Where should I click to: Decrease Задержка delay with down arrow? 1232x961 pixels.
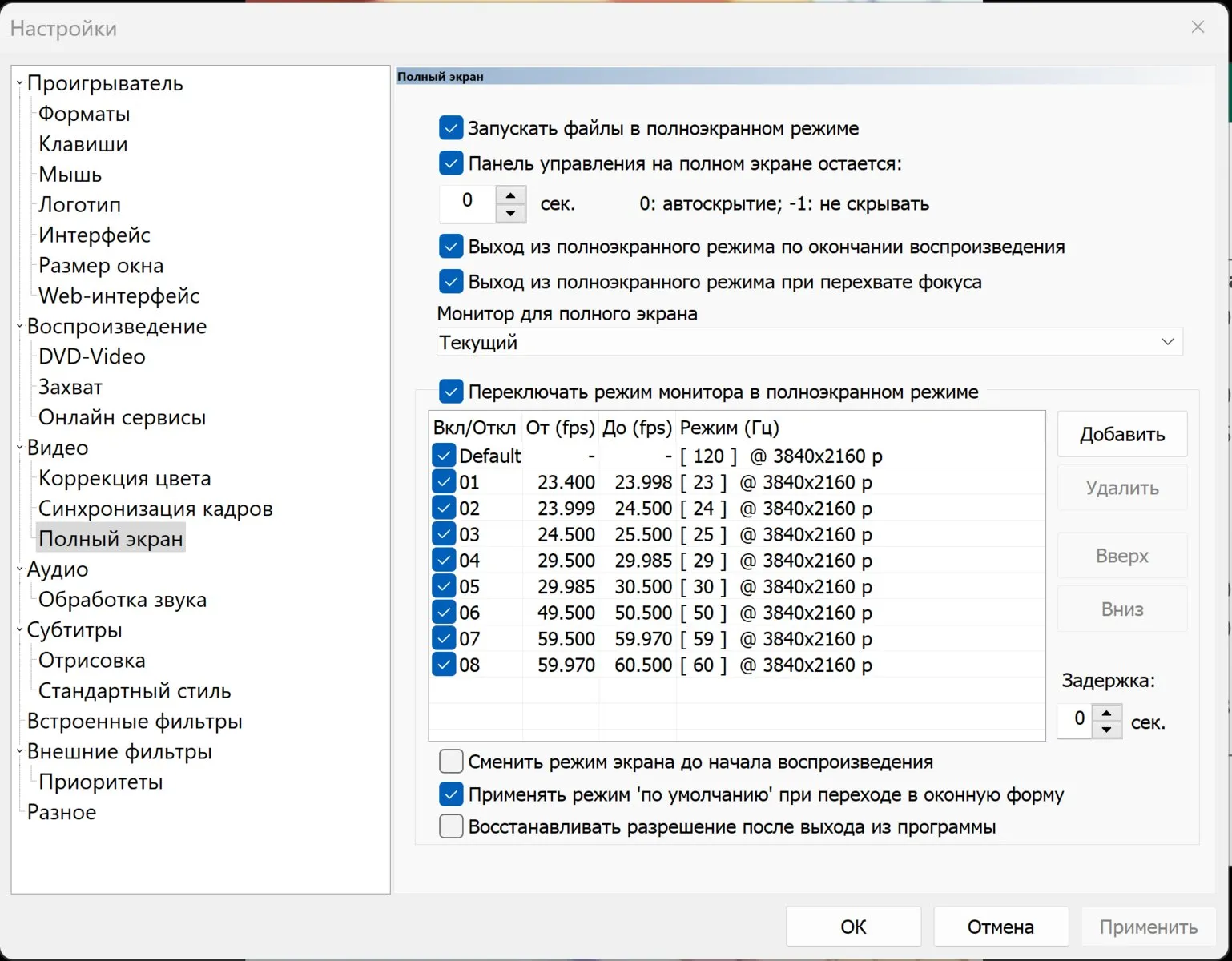click(1106, 730)
